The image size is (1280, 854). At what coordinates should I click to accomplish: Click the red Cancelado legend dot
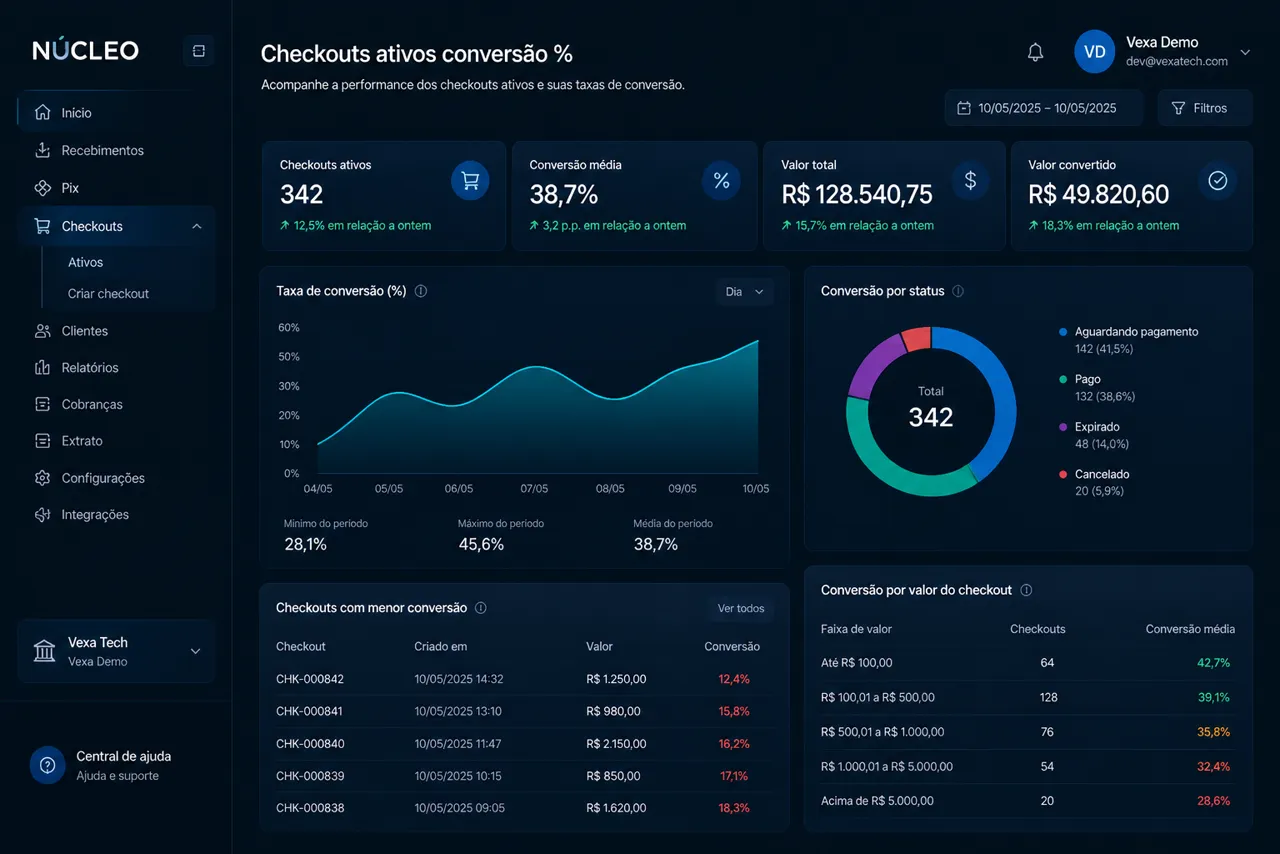click(x=1063, y=474)
